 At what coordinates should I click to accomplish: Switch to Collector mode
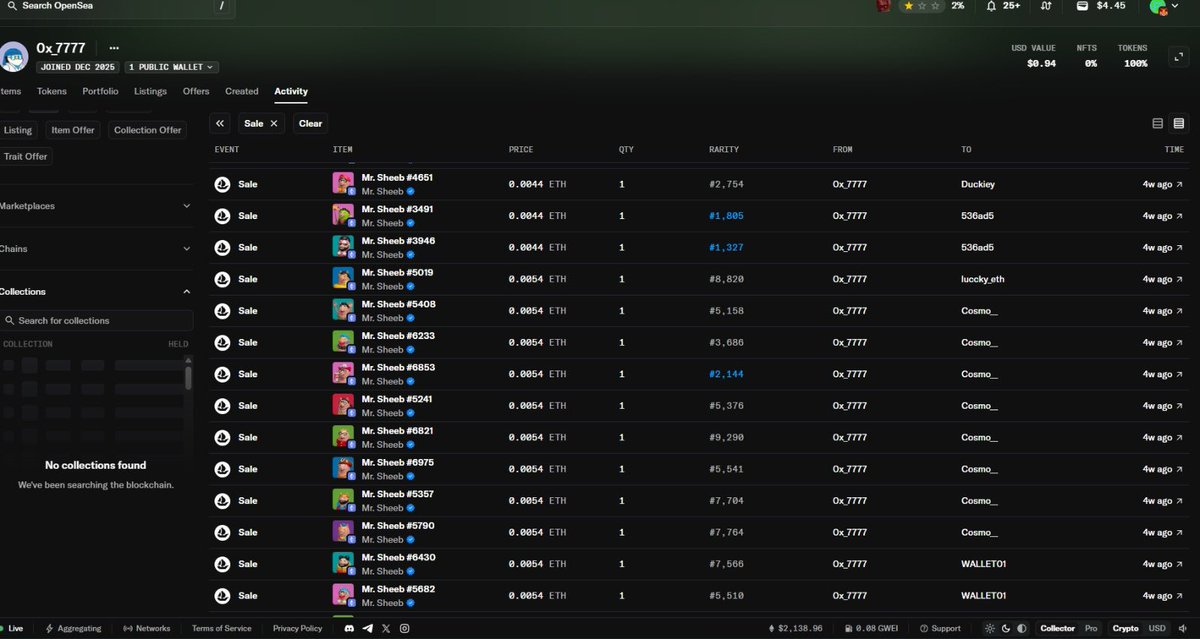pyautogui.click(x=1057, y=628)
